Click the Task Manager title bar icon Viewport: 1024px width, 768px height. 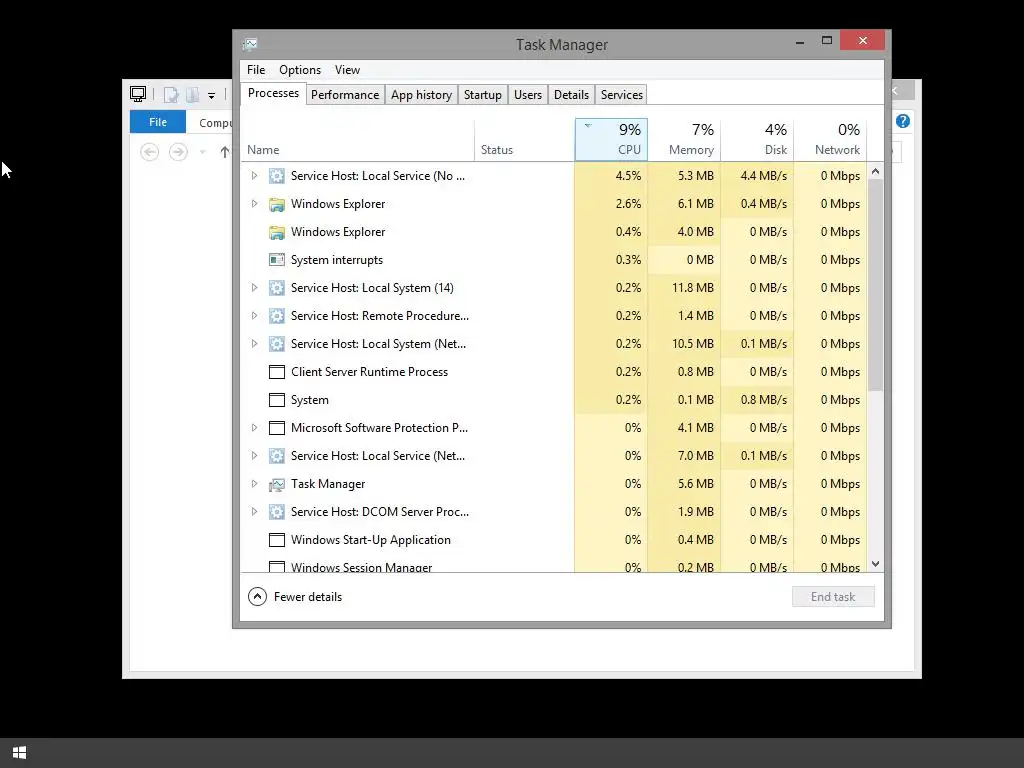point(250,44)
